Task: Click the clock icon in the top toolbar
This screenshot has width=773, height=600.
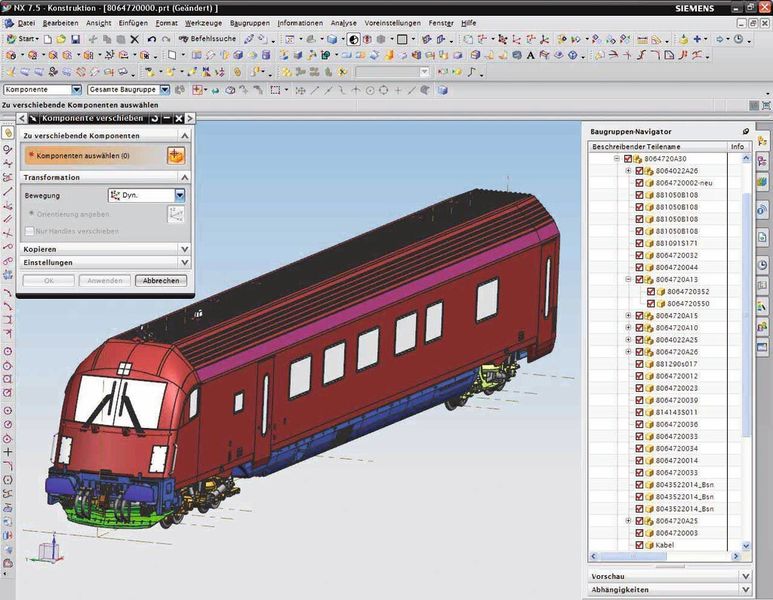Action: point(738,39)
